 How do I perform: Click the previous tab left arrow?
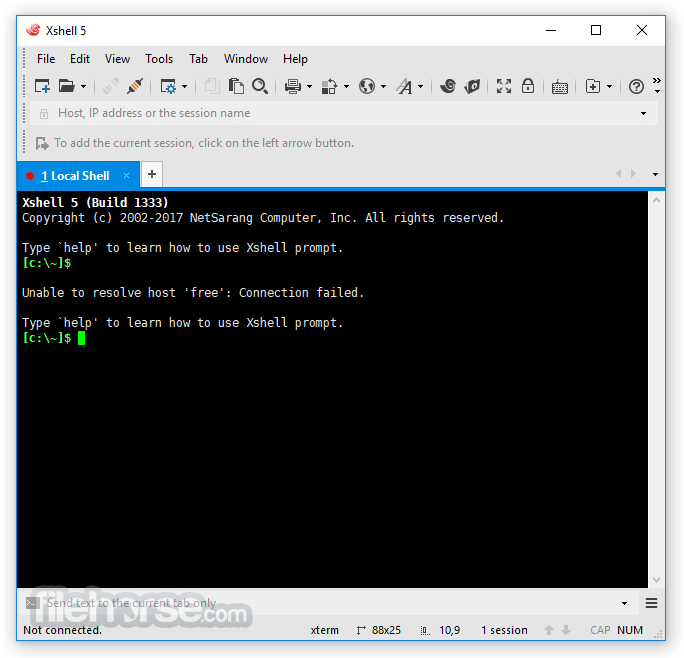click(x=619, y=174)
